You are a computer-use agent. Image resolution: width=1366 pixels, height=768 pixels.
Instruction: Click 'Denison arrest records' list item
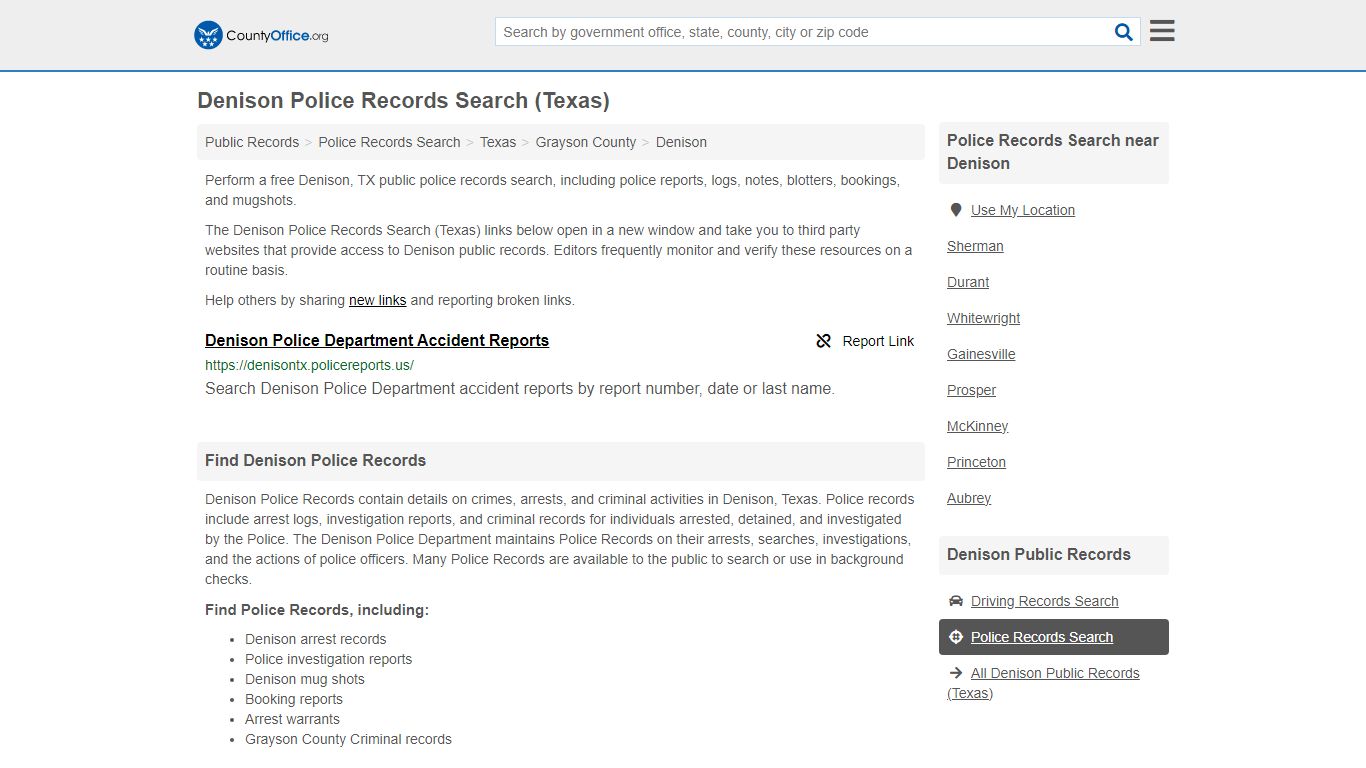pyautogui.click(x=316, y=639)
